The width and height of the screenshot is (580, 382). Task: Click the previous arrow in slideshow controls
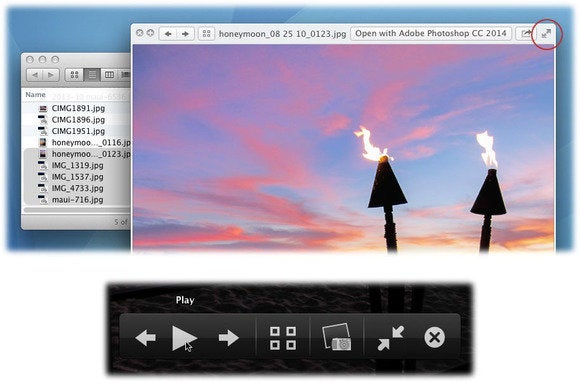point(146,338)
